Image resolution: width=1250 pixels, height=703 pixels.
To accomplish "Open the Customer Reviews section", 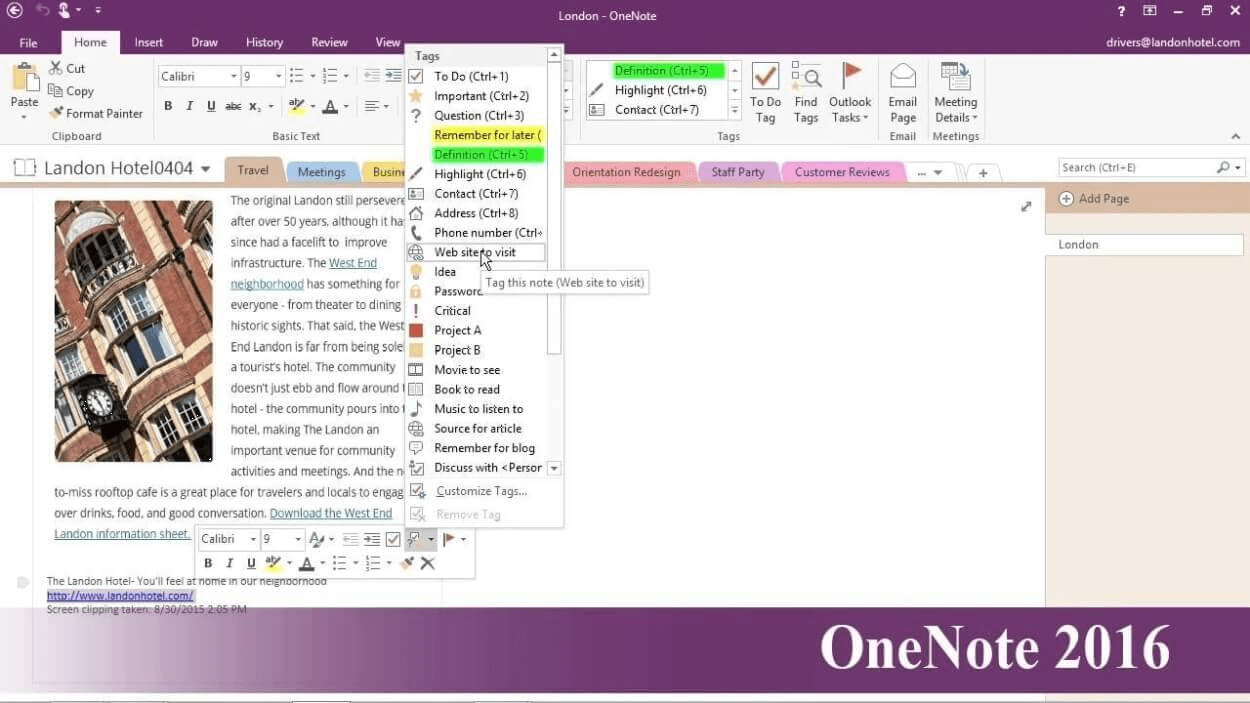I will (x=842, y=172).
